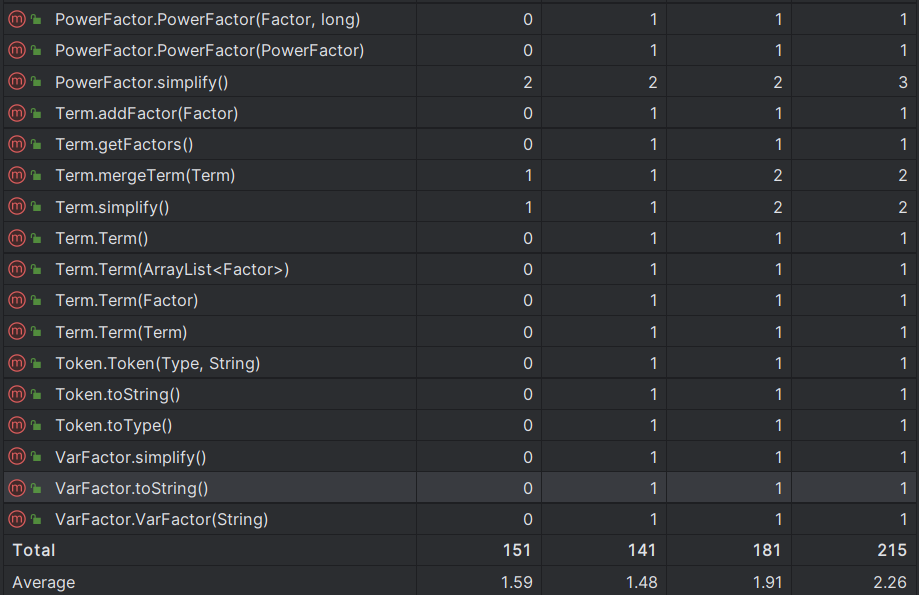Click green public lock icon by Term.getFactors()
The height and width of the screenshot is (595, 919).
coord(36,144)
